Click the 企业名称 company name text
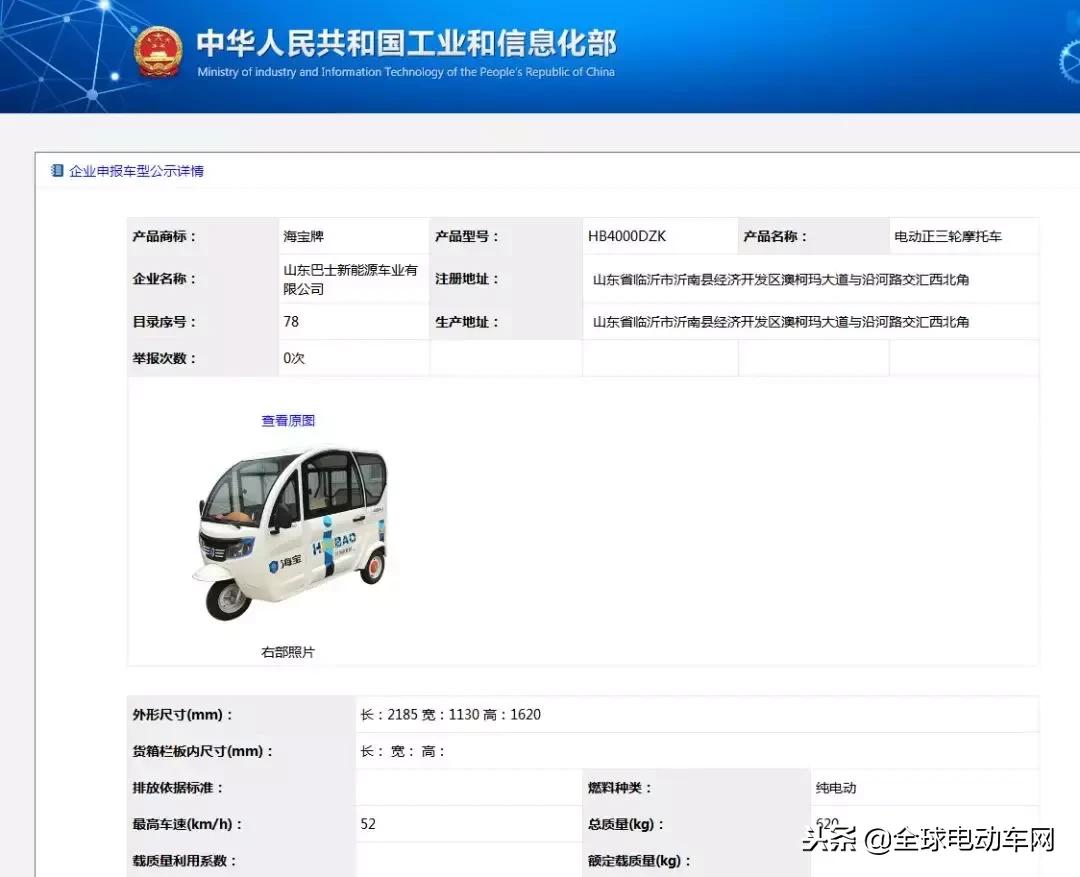 (350, 279)
